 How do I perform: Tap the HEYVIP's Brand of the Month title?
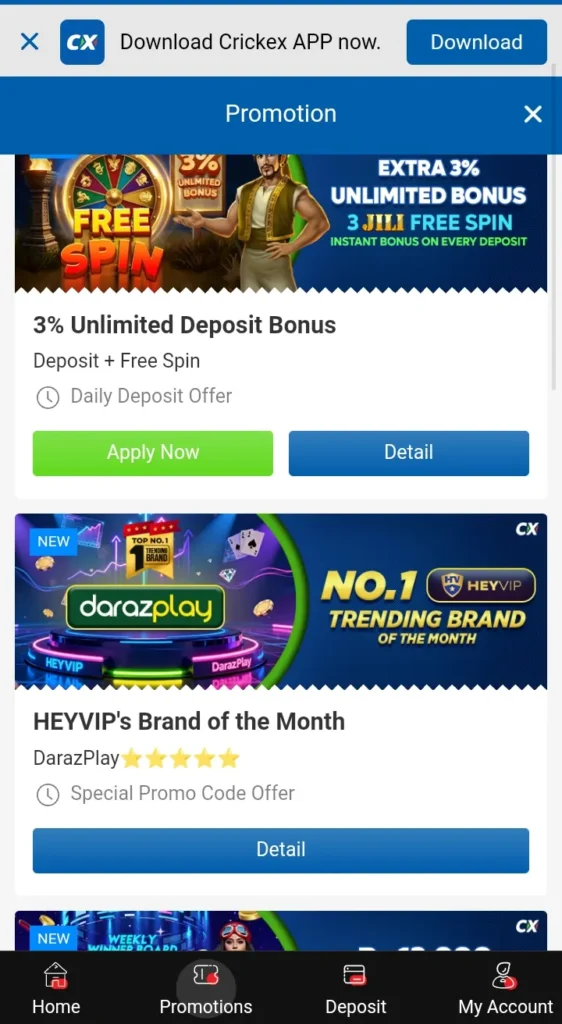click(189, 722)
